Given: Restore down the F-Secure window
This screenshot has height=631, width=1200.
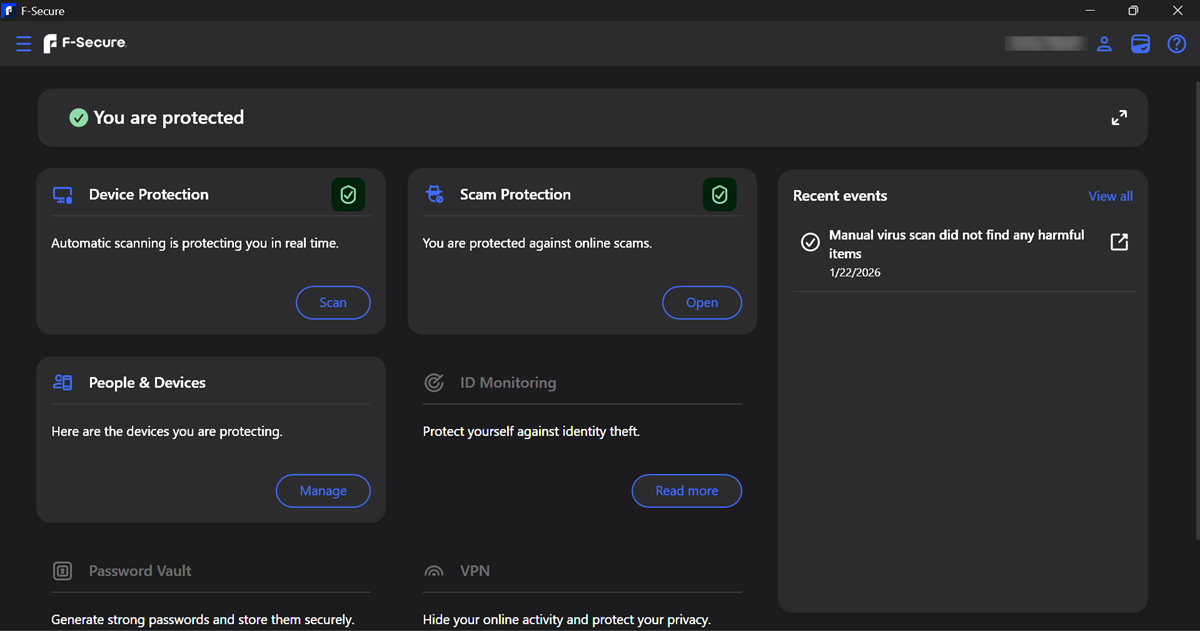Looking at the screenshot, I should coord(1133,11).
